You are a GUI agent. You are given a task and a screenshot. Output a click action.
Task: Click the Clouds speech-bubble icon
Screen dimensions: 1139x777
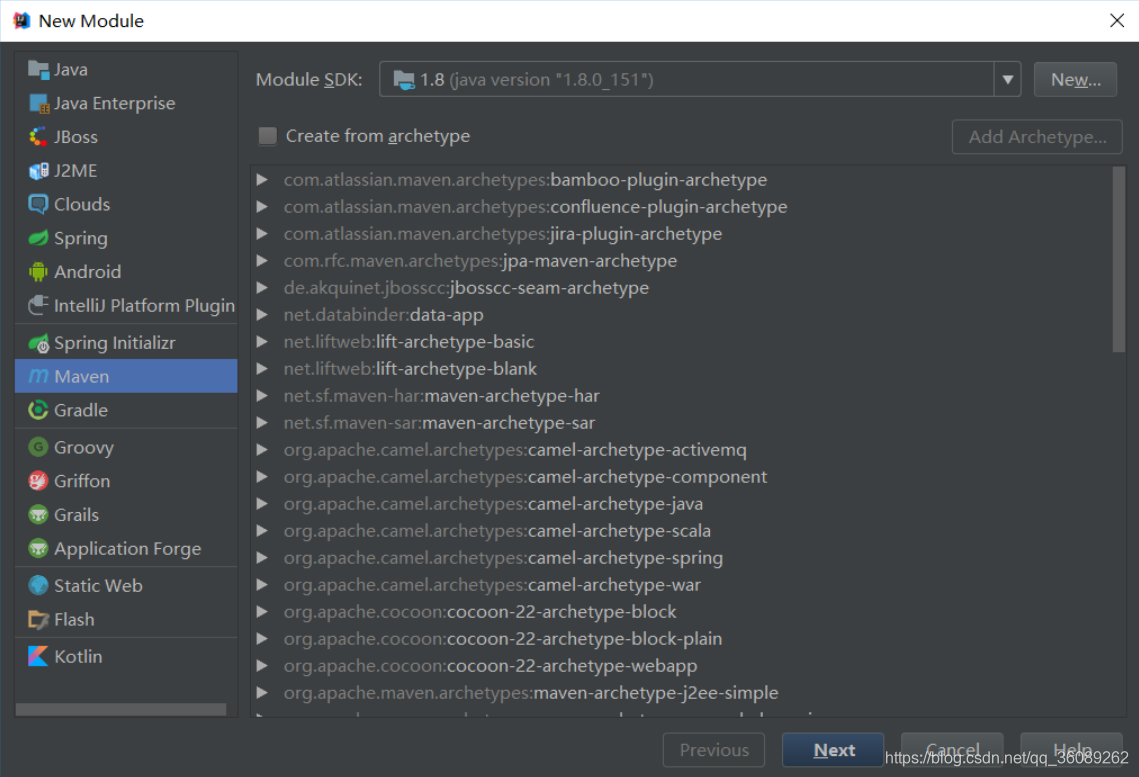[x=38, y=204]
